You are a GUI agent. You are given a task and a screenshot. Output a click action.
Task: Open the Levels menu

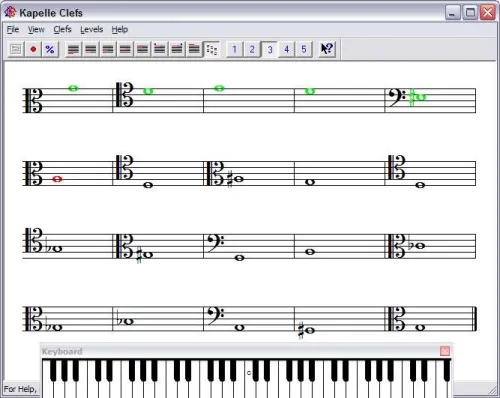click(92, 30)
